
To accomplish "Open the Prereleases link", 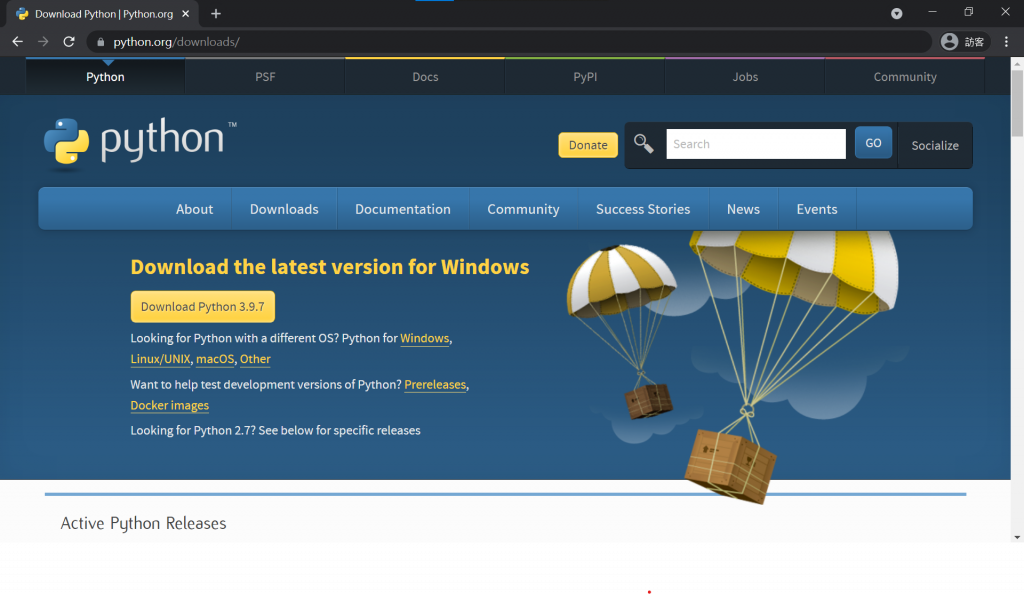I will tap(435, 384).
